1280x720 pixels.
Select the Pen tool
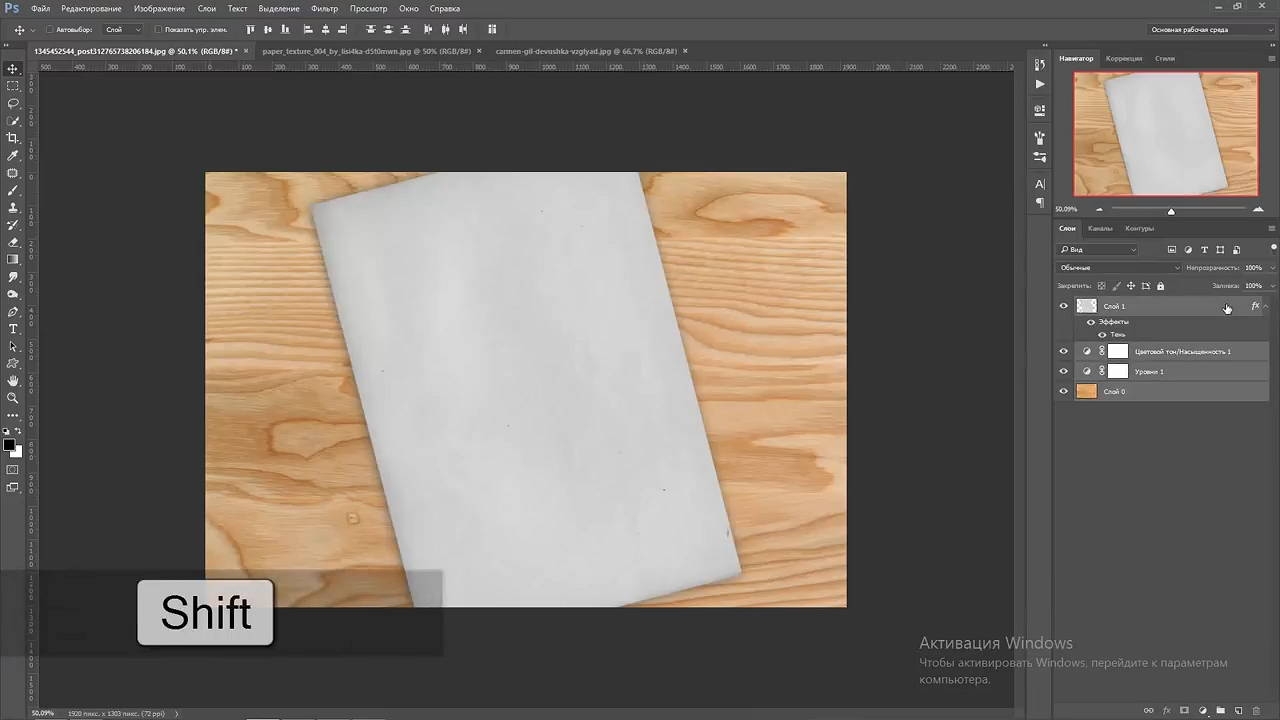tap(13, 312)
